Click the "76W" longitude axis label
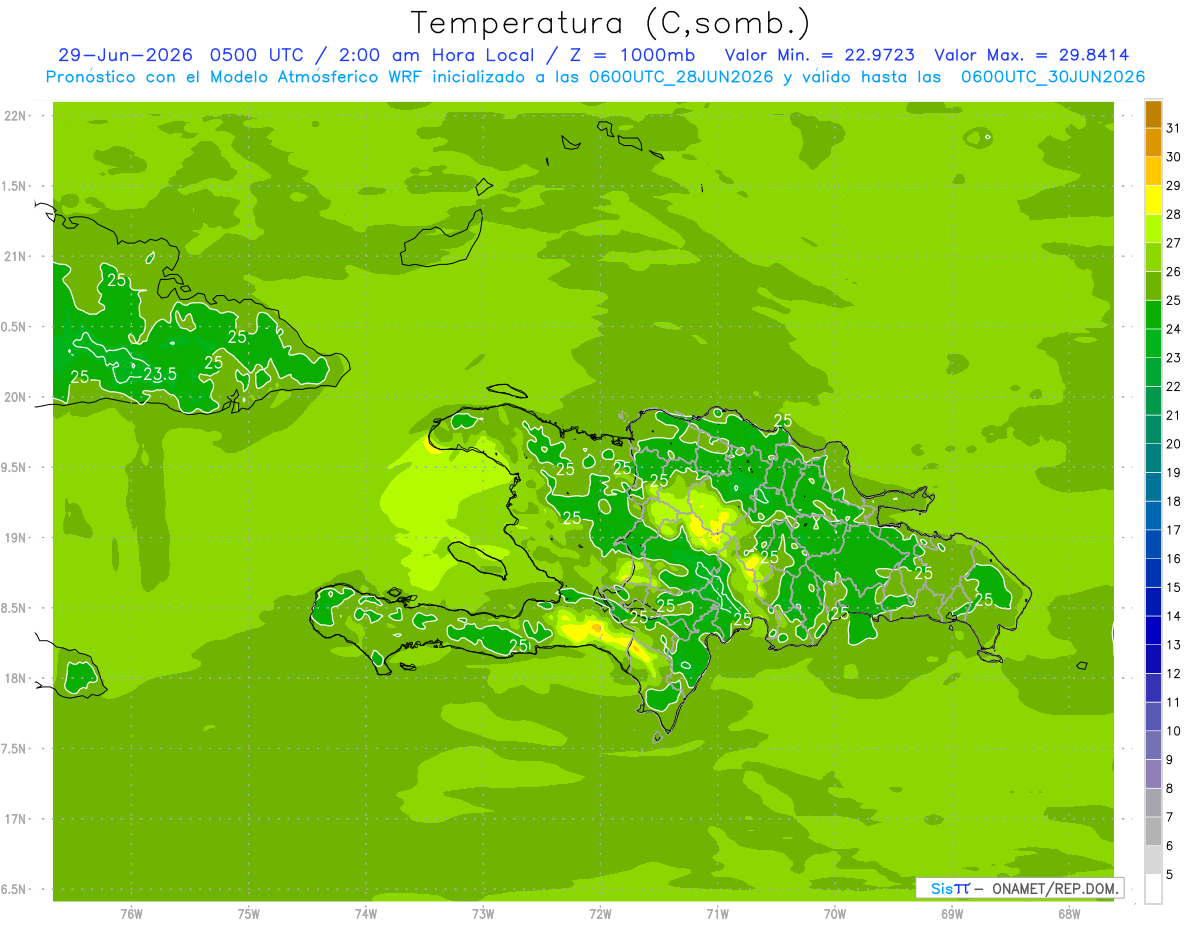 pos(131,914)
